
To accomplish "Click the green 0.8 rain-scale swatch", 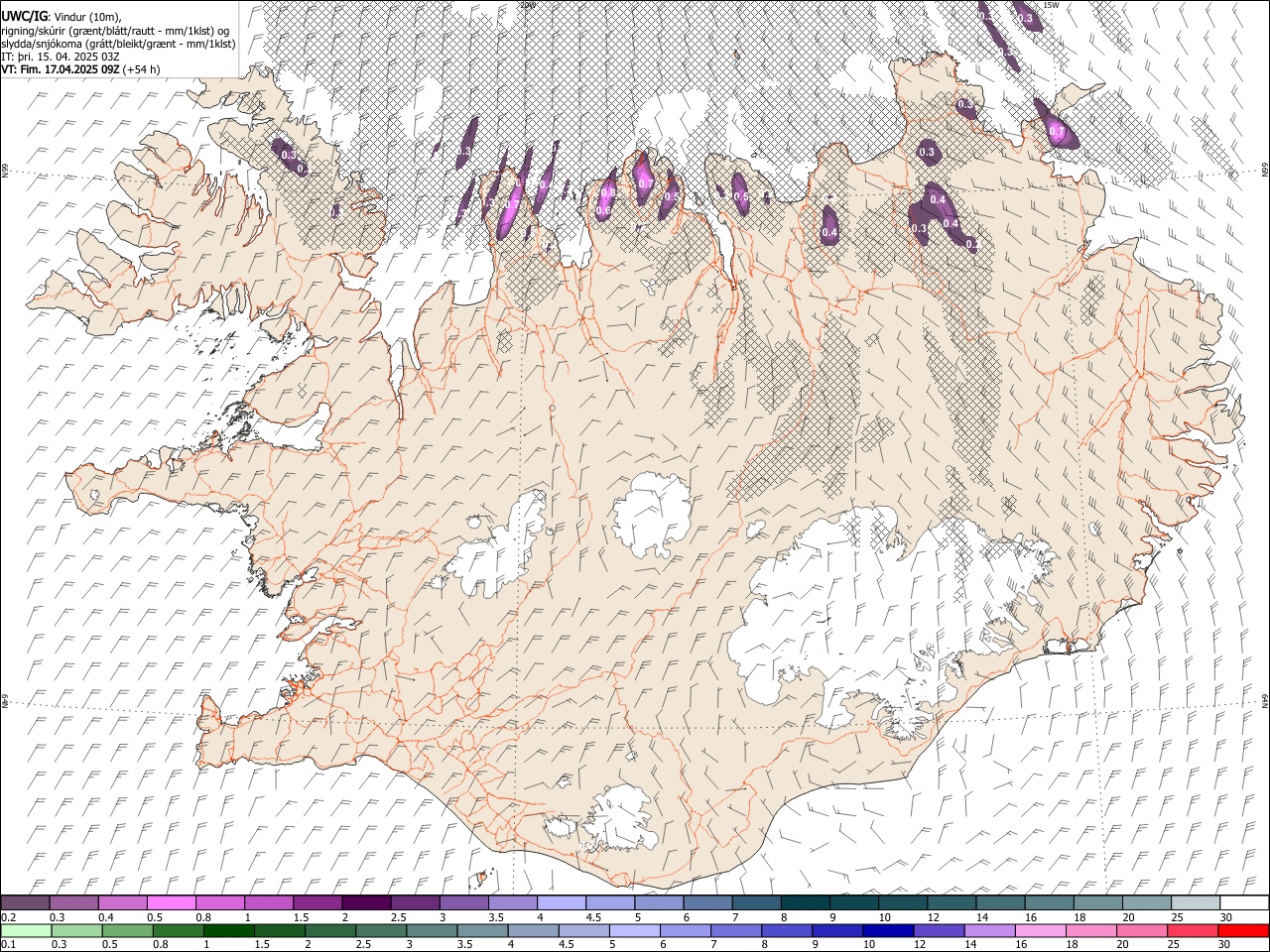I will click(x=178, y=930).
